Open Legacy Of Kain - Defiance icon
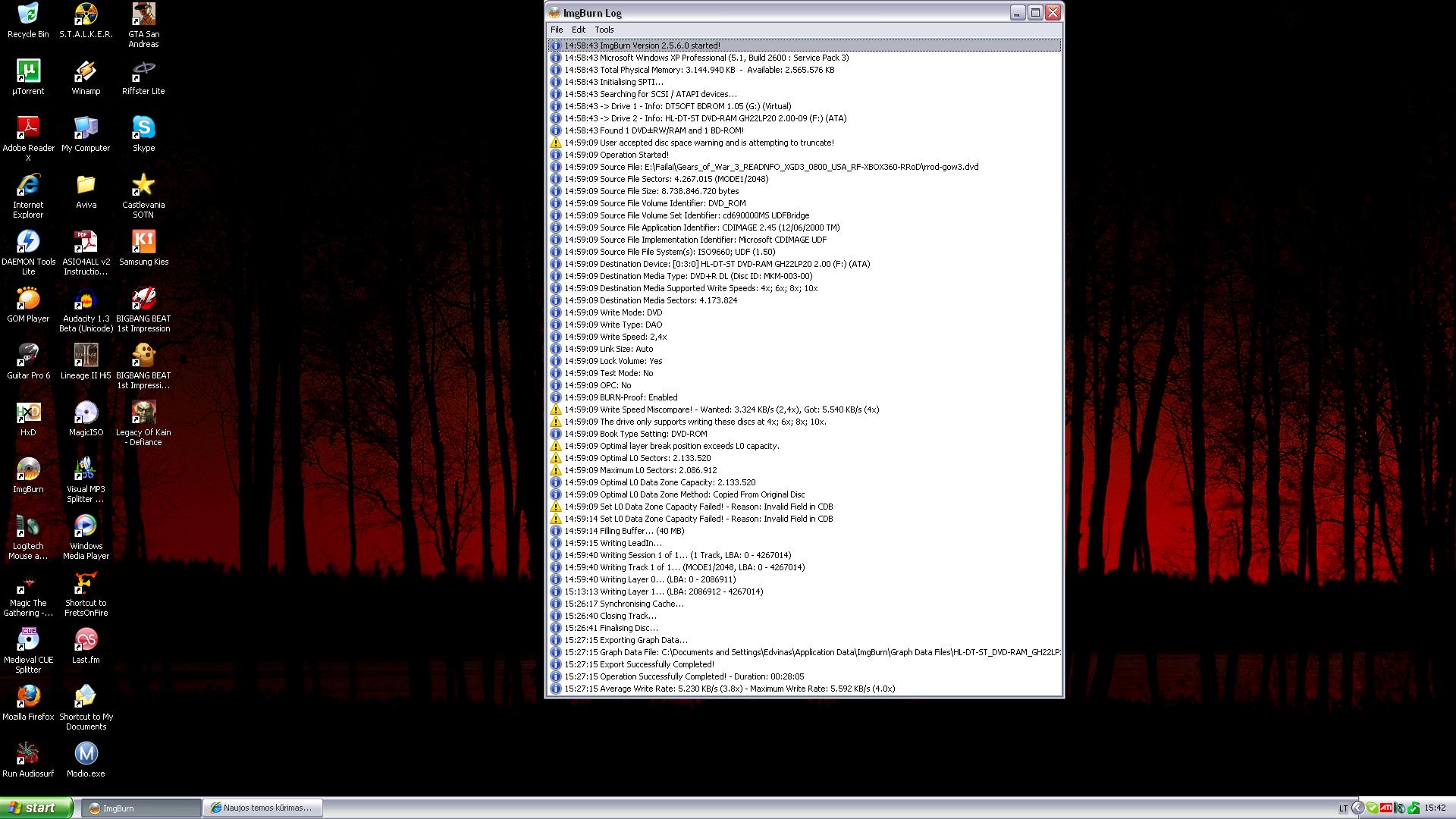The height and width of the screenshot is (819, 1456). (143, 423)
